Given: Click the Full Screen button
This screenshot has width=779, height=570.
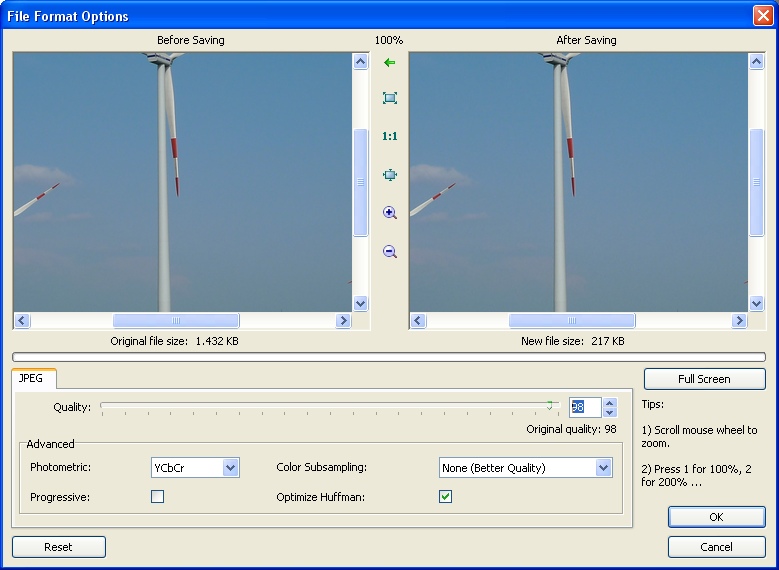Looking at the screenshot, I should tap(704, 379).
